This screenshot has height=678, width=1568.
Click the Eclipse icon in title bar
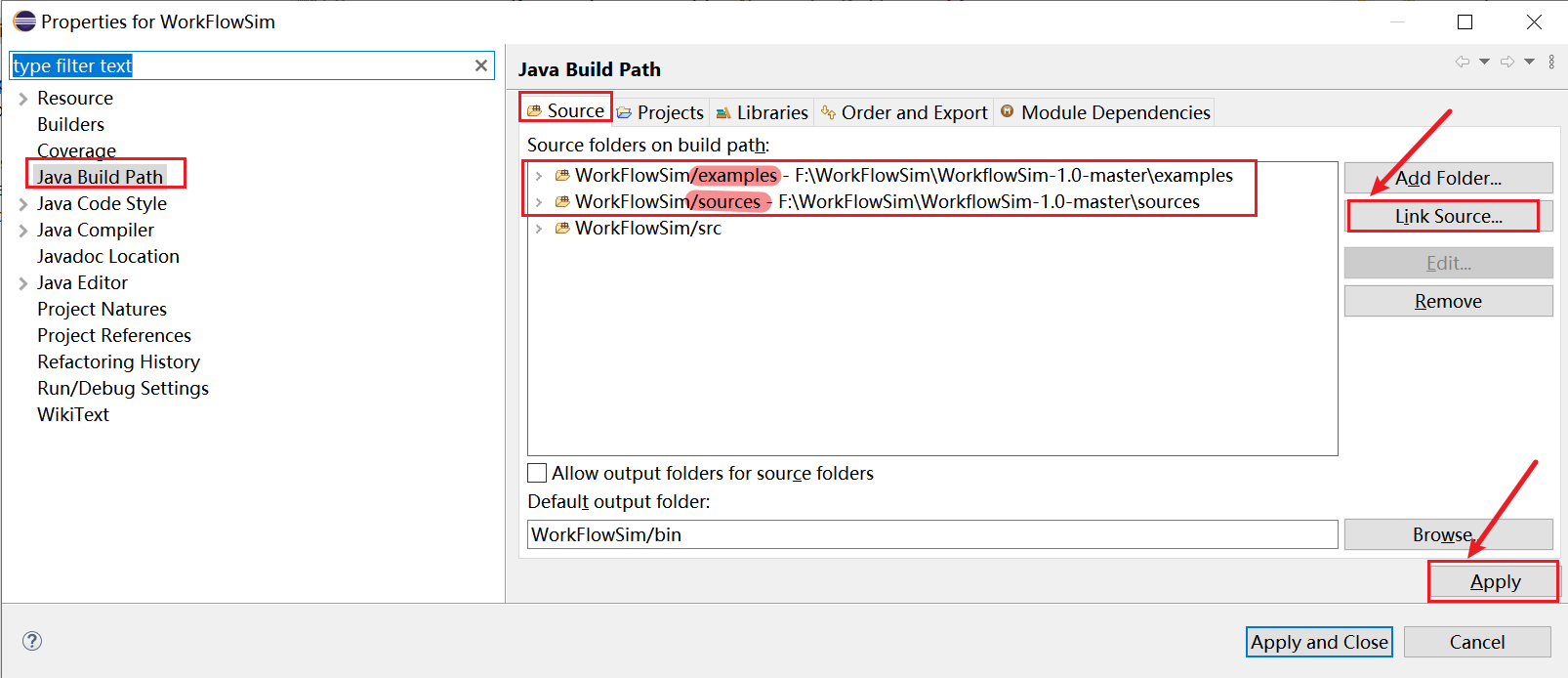tap(24, 21)
